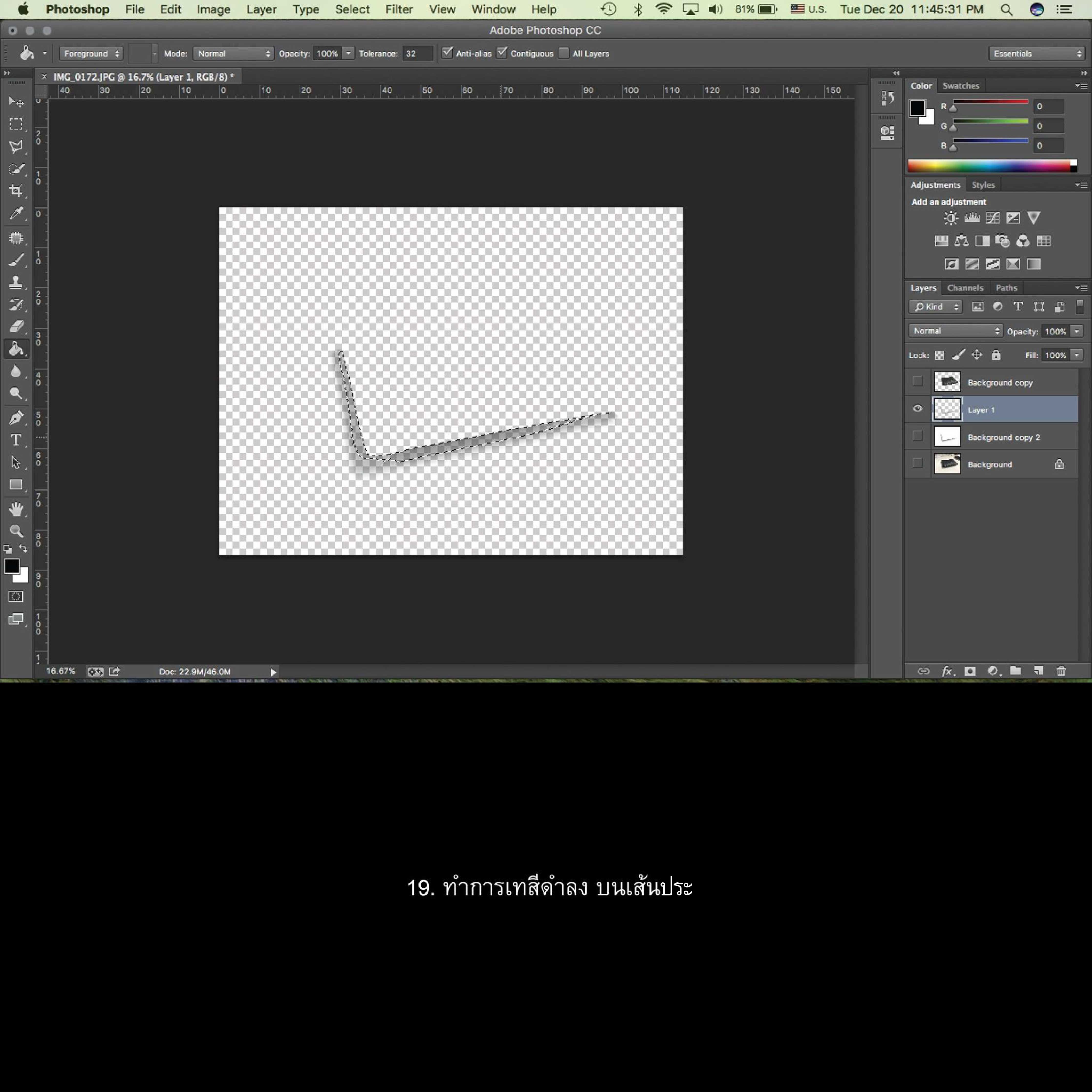Select the Background copy layer name

[x=1000, y=383]
